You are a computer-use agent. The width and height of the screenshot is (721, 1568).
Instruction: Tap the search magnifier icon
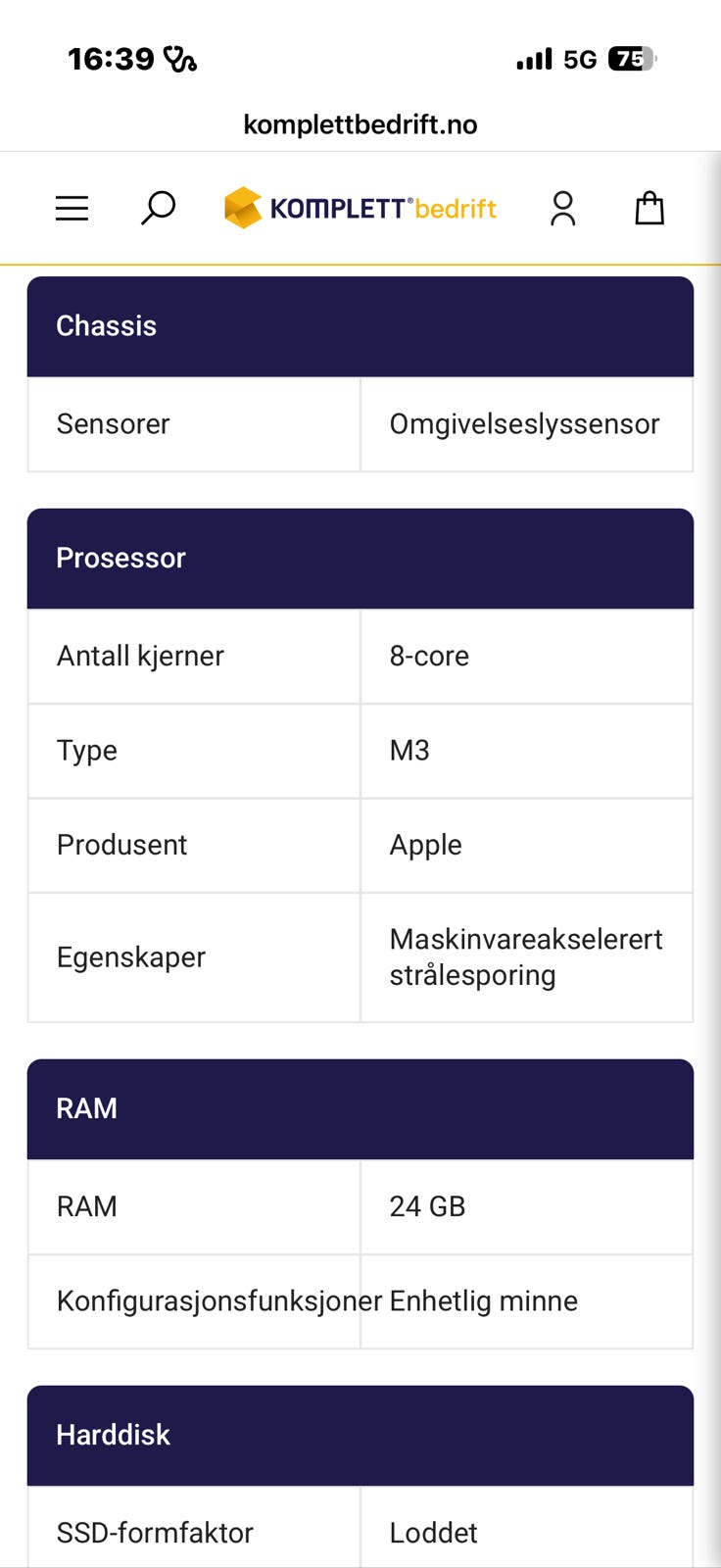(158, 208)
